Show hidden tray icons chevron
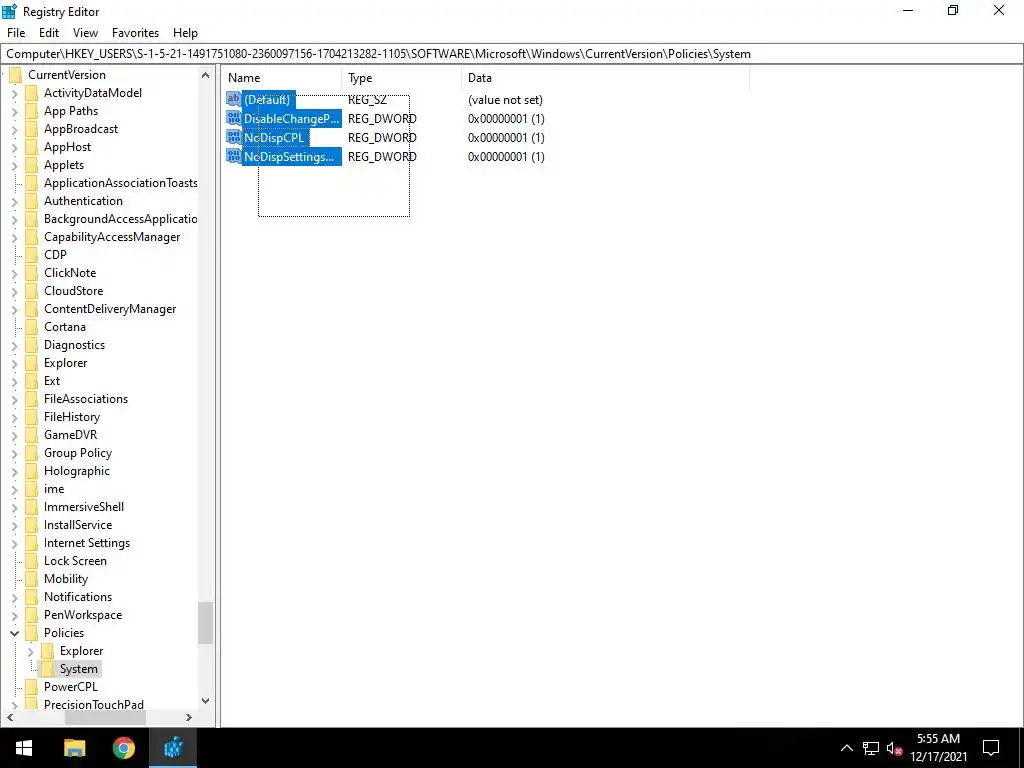 [846, 748]
